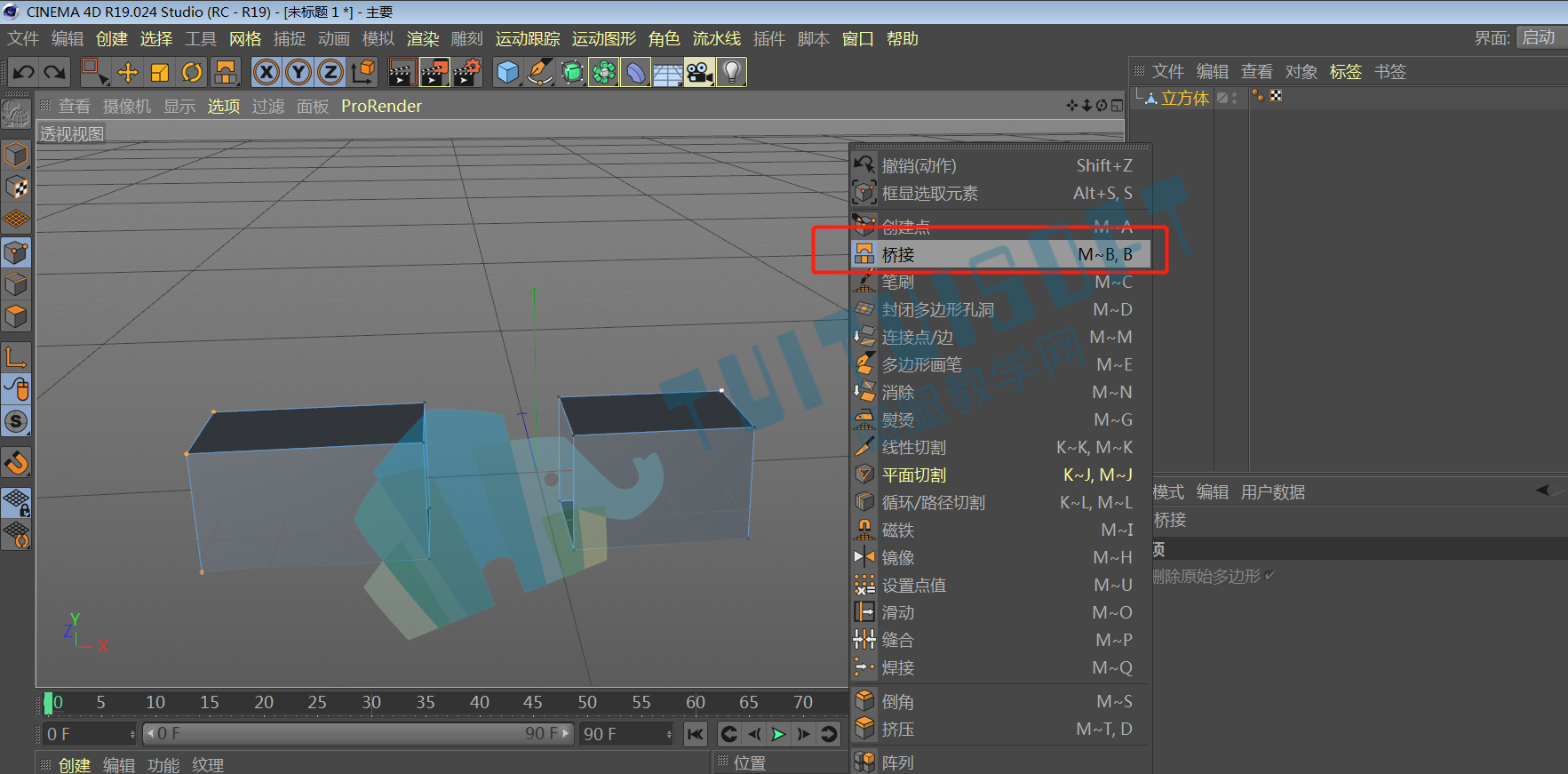Click frame 30 on timeline ruler
Image resolution: width=1568 pixels, height=774 pixels.
point(371,702)
